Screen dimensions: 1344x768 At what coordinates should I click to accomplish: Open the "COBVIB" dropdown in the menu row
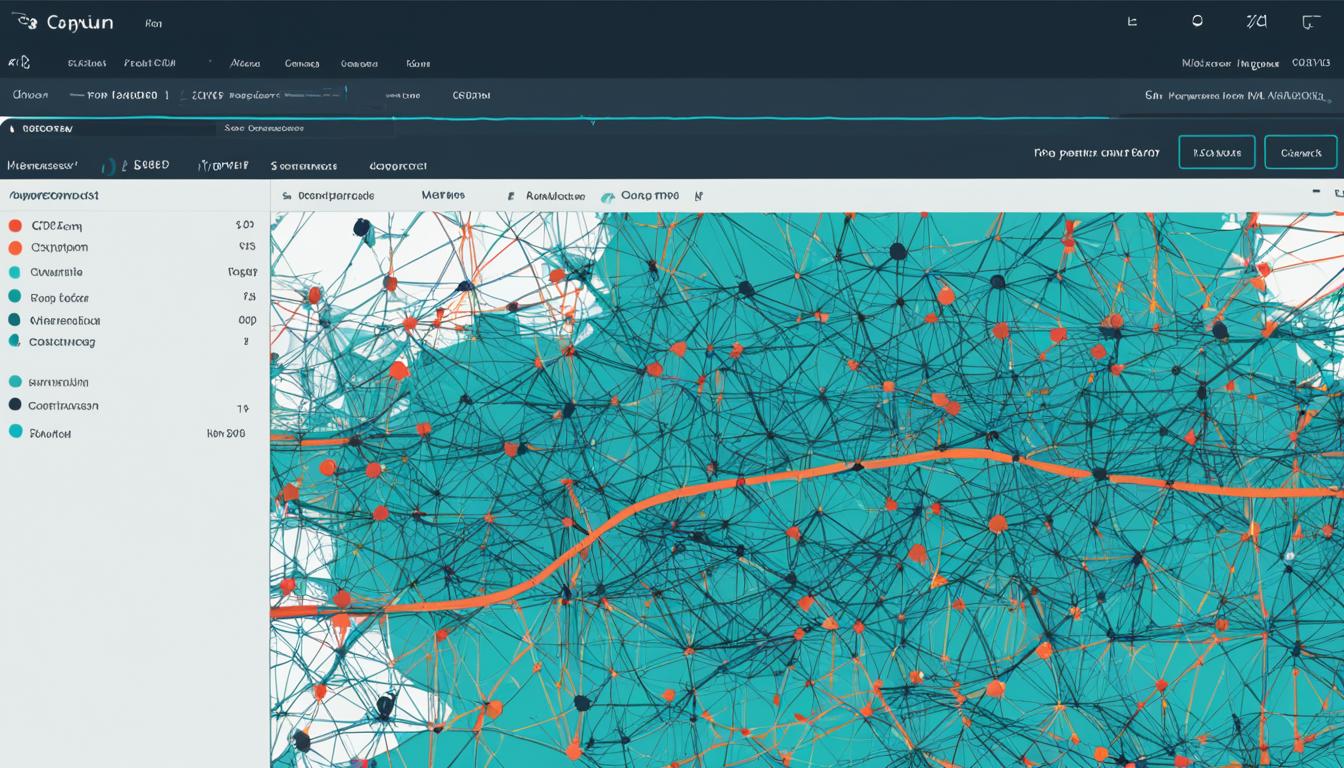pyautogui.click(x=1310, y=63)
